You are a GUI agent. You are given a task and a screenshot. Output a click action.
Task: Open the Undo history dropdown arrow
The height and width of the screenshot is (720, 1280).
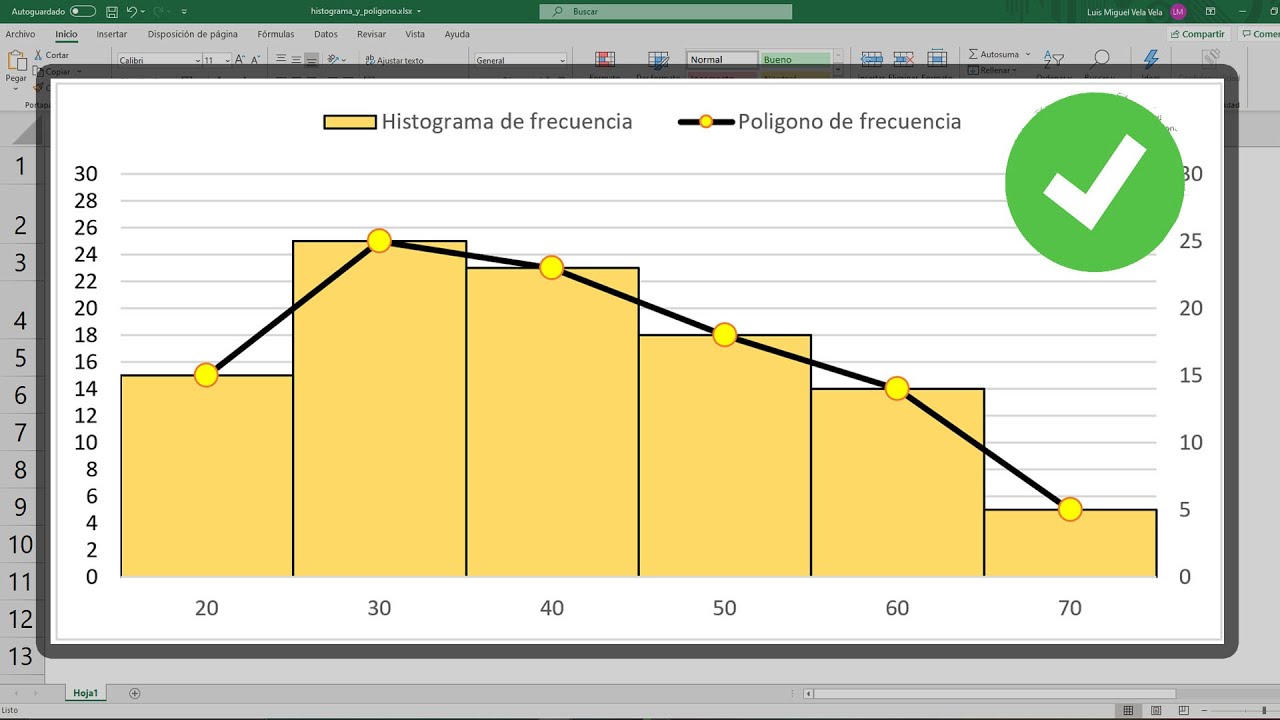coord(142,11)
